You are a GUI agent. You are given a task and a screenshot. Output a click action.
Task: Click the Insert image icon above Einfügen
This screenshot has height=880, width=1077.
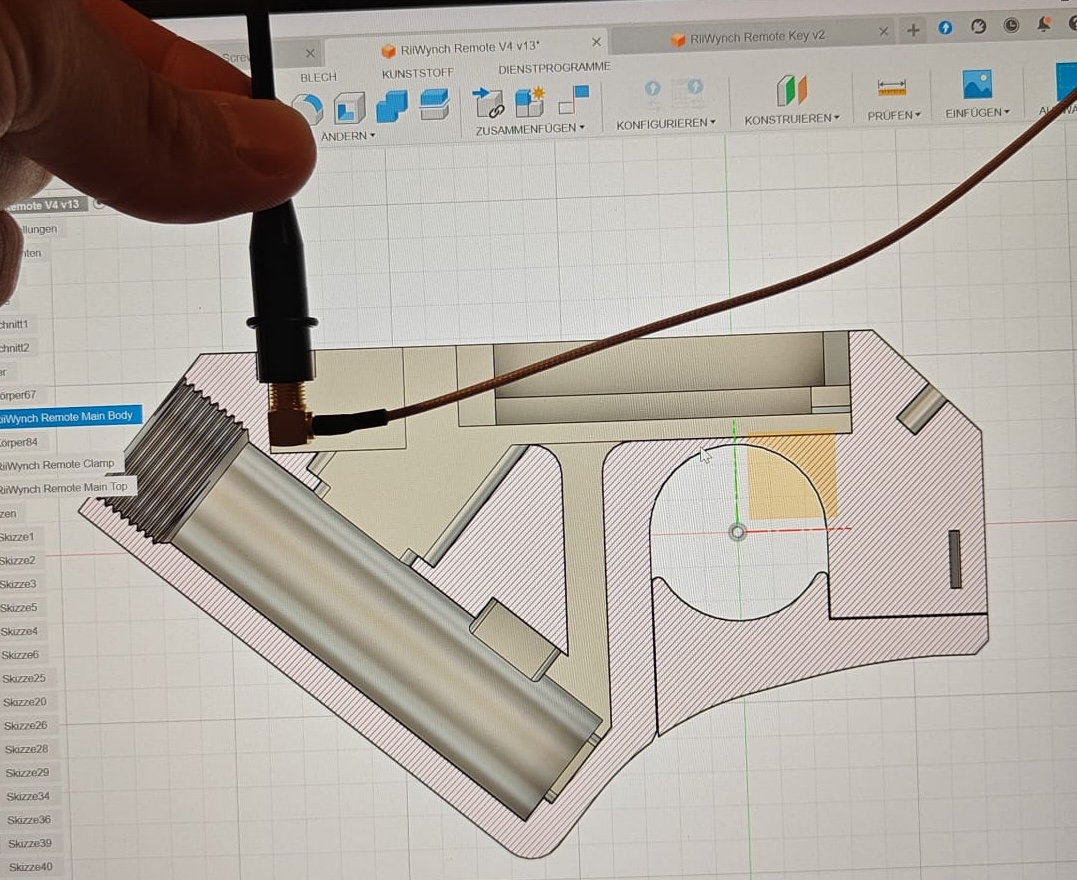point(977,85)
